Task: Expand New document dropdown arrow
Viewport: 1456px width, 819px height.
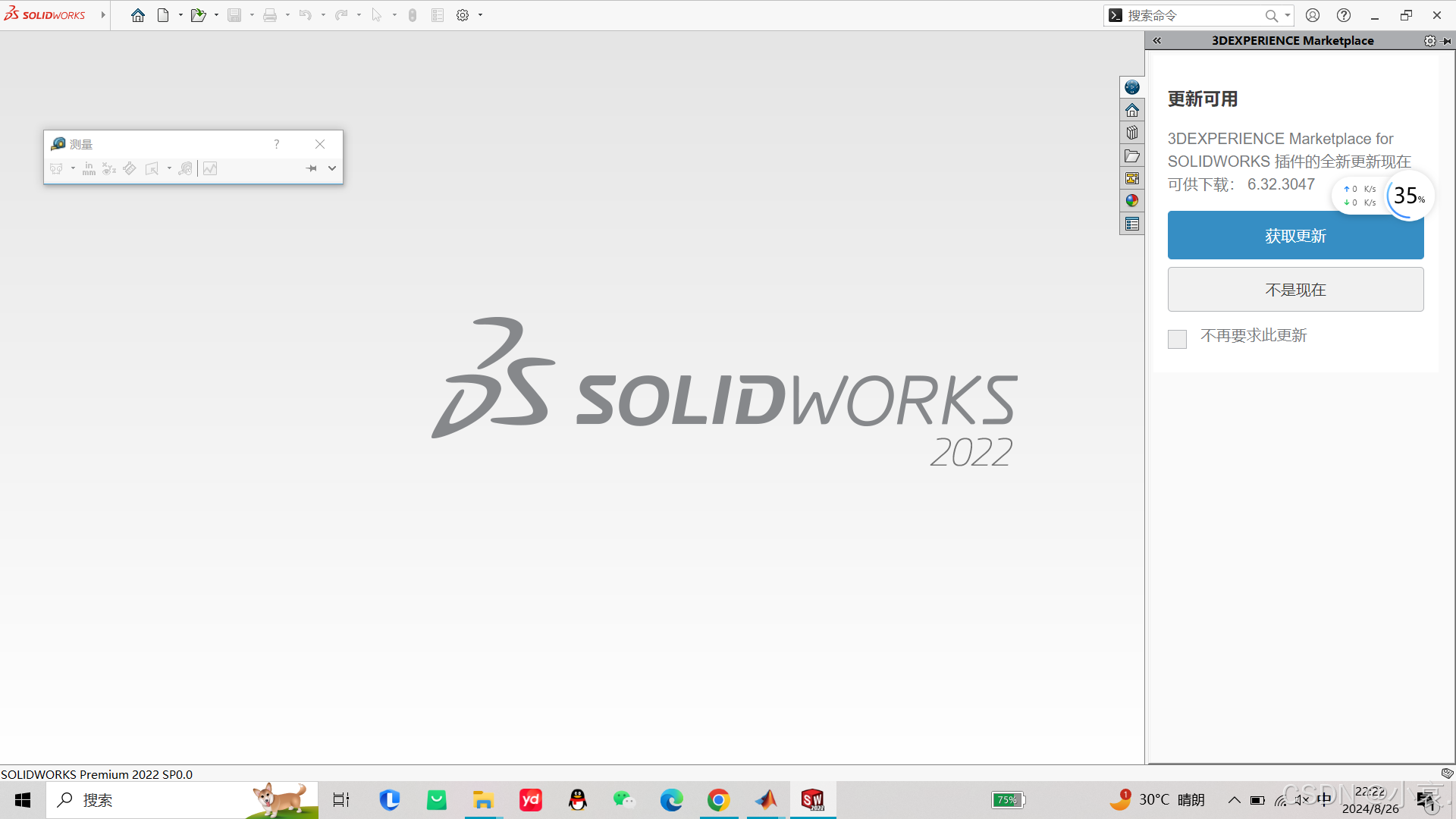Action: pos(180,15)
